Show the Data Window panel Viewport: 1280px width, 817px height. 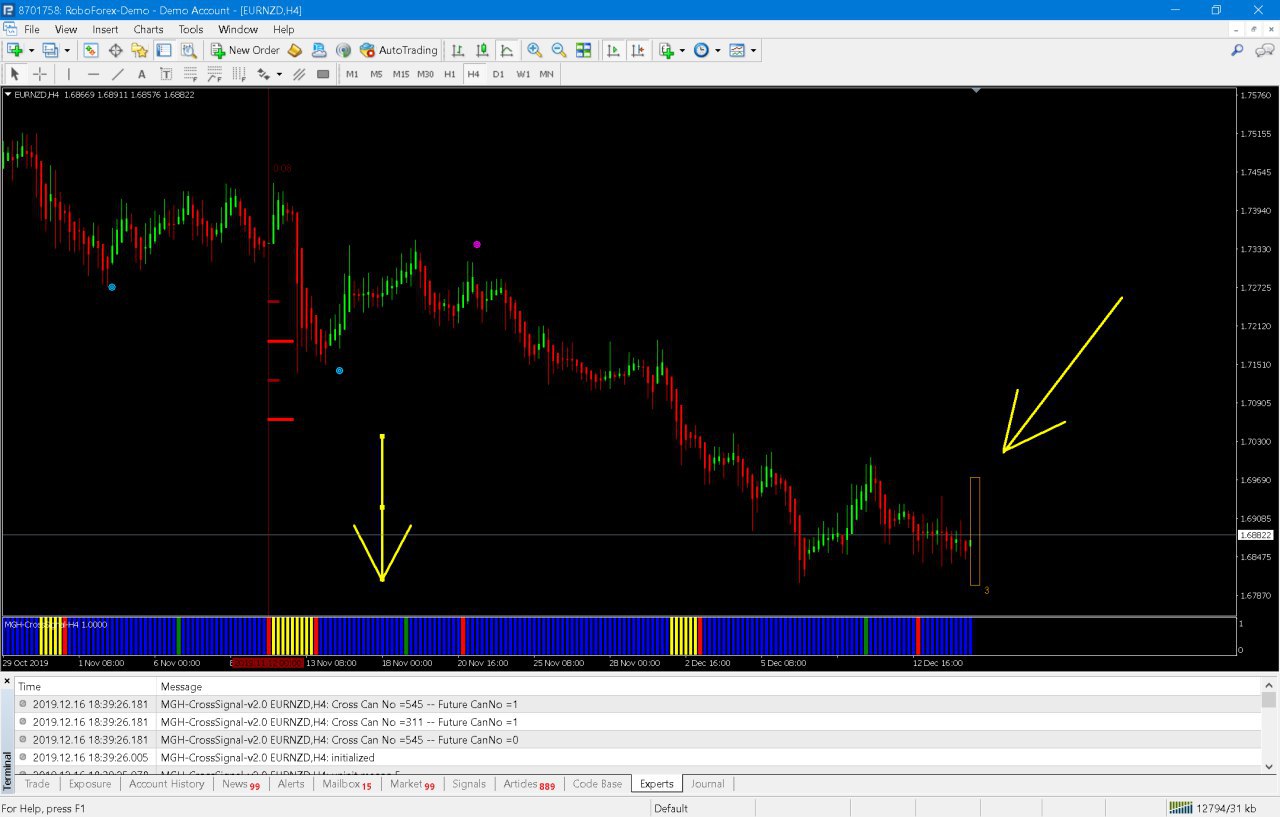(x=115, y=50)
